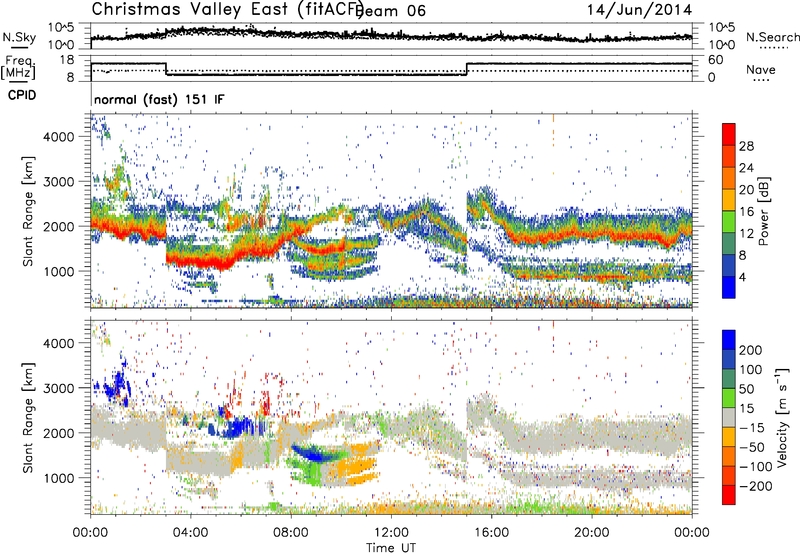The image size is (800, 554).
Task: Click the '-15' velocity colorbar label
Action: 752,427
